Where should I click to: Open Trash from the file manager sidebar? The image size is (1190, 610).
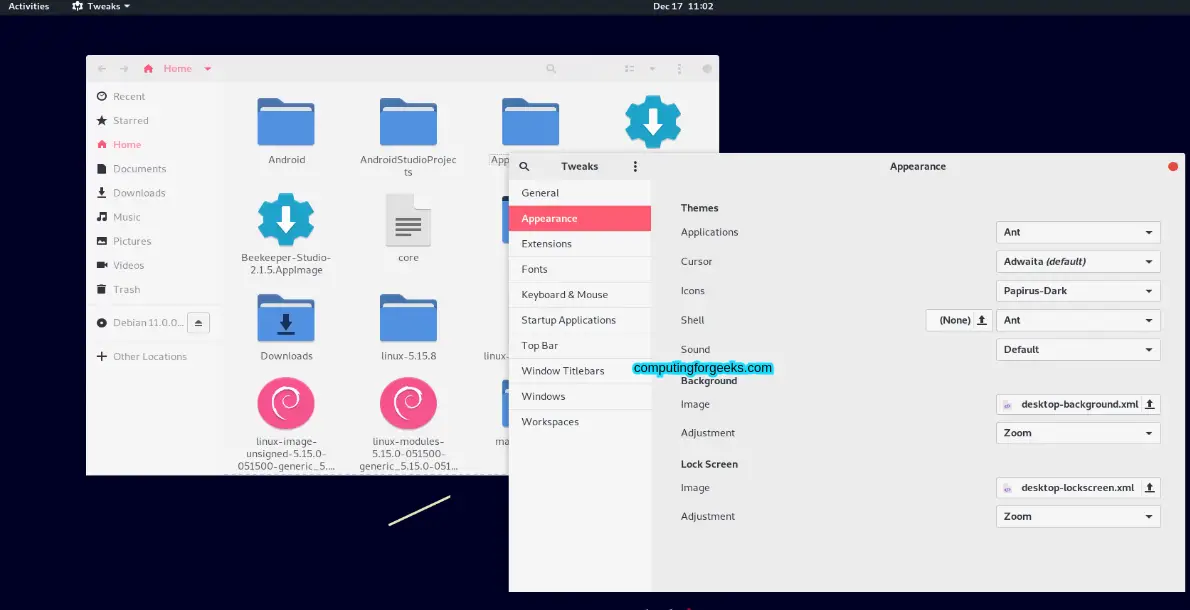point(126,289)
